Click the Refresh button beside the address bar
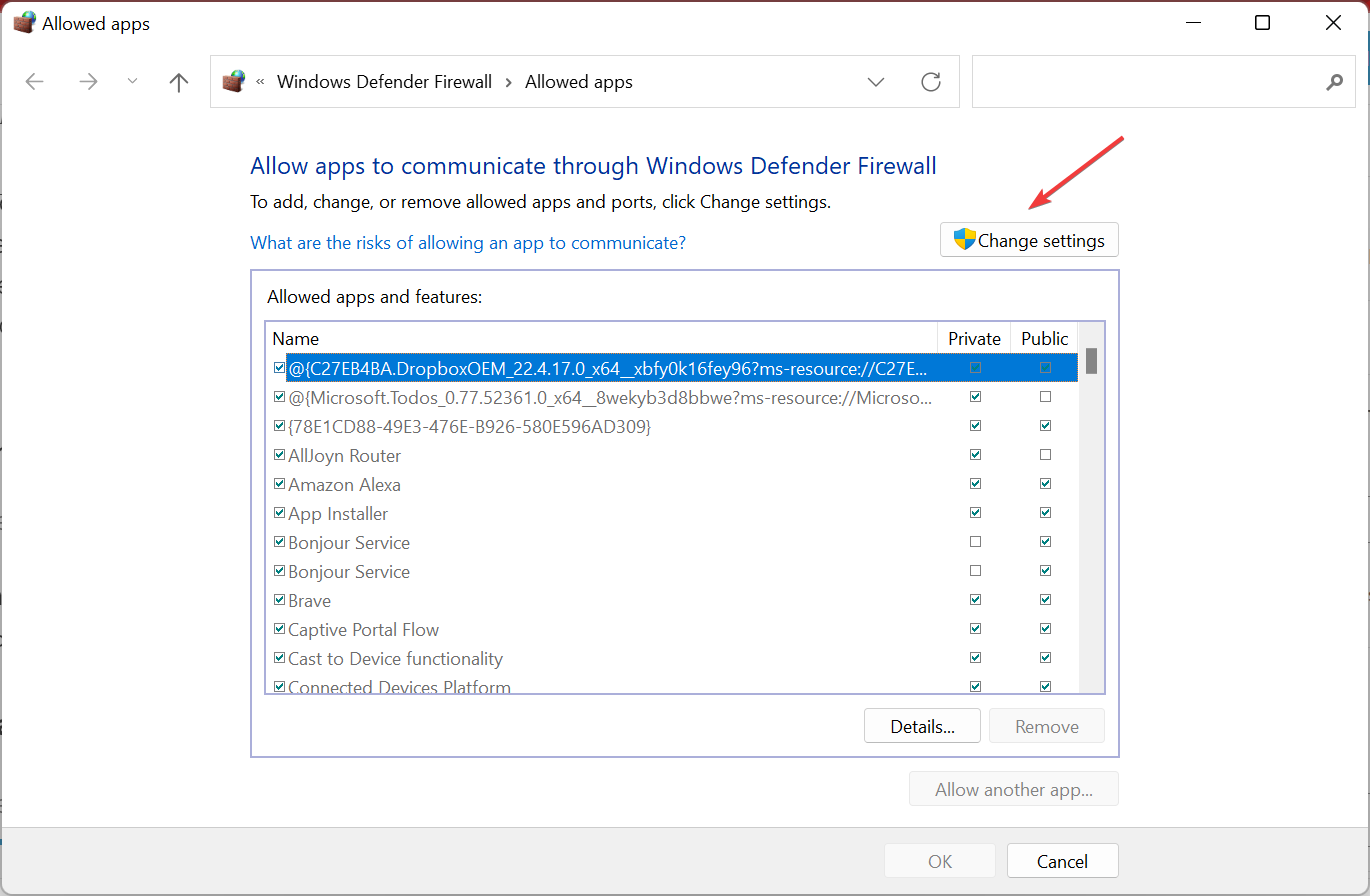Screen dimensions: 1370x896 tap(931, 82)
